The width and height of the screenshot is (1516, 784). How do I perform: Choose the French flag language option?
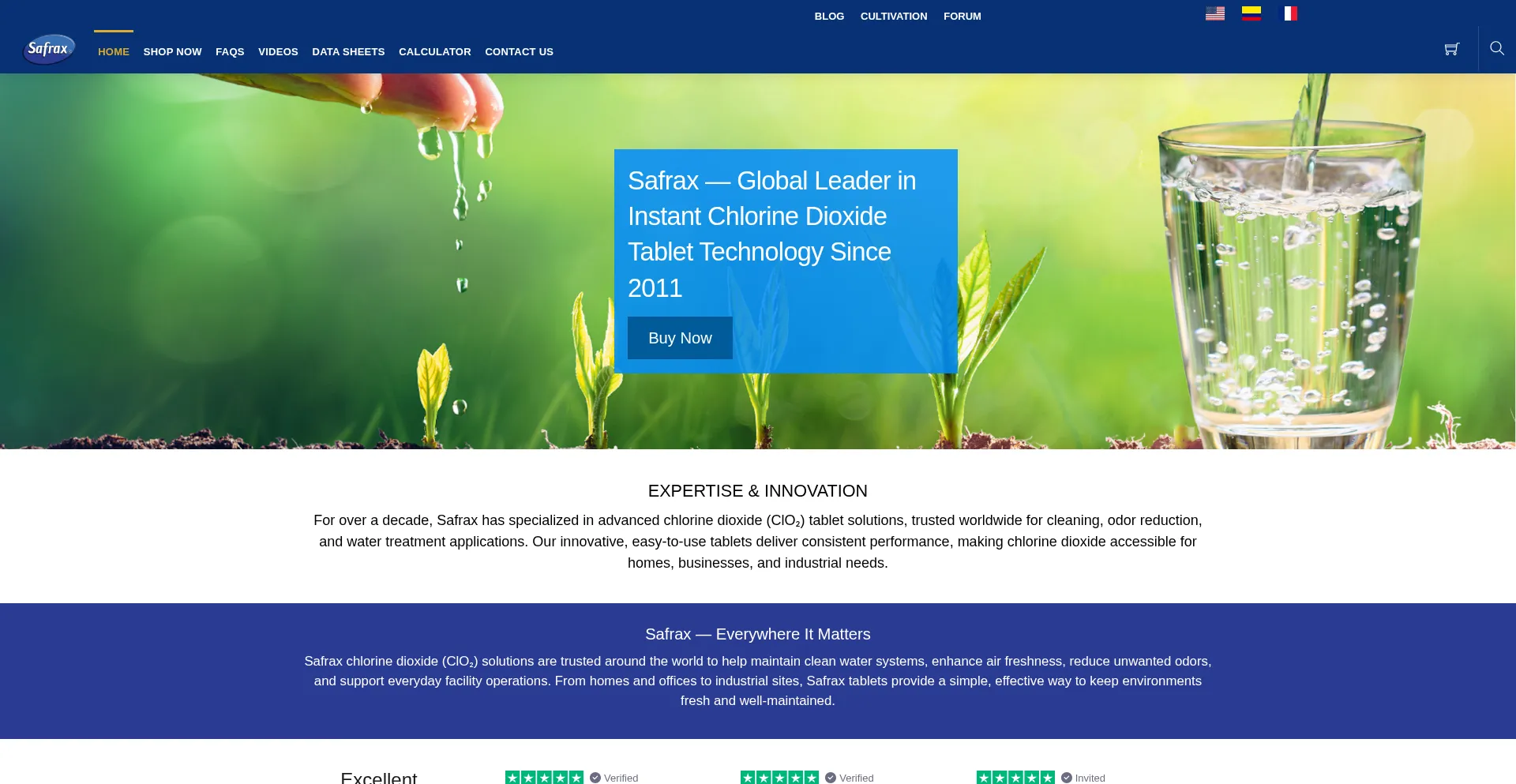[1288, 13]
